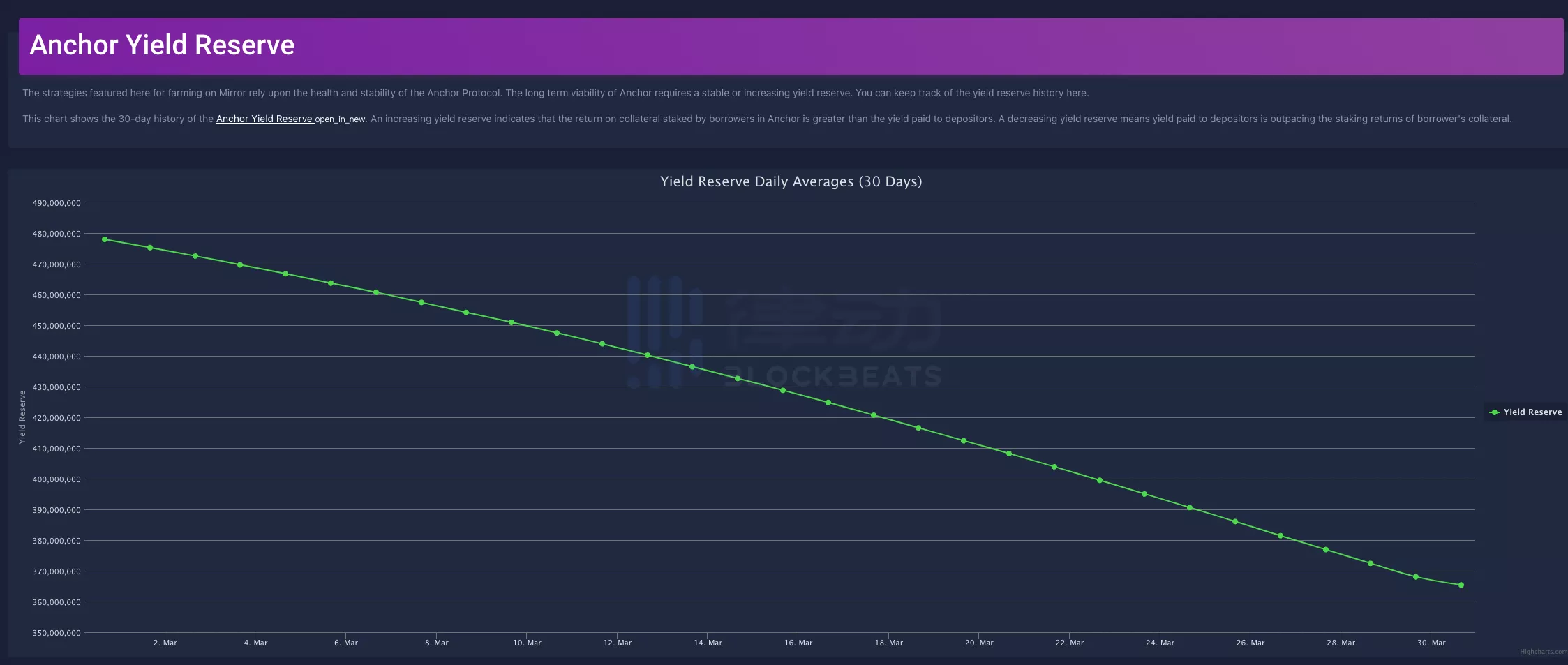Pick the data point nearest the 390,000,000 gridline
The height and width of the screenshot is (665, 1568).
(1190, 508)
